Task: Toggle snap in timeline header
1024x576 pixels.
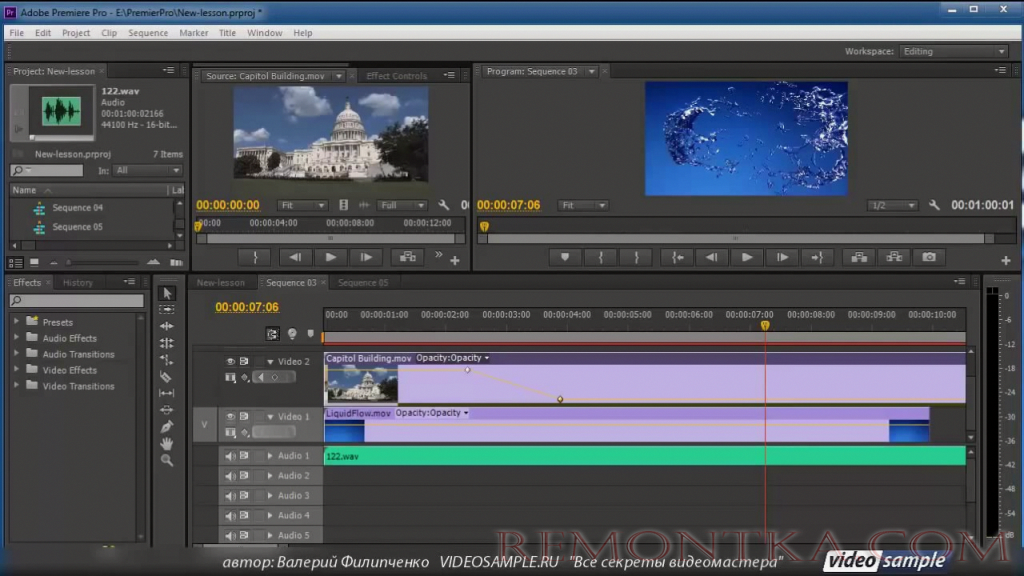Action: click(x=272, y=334)
